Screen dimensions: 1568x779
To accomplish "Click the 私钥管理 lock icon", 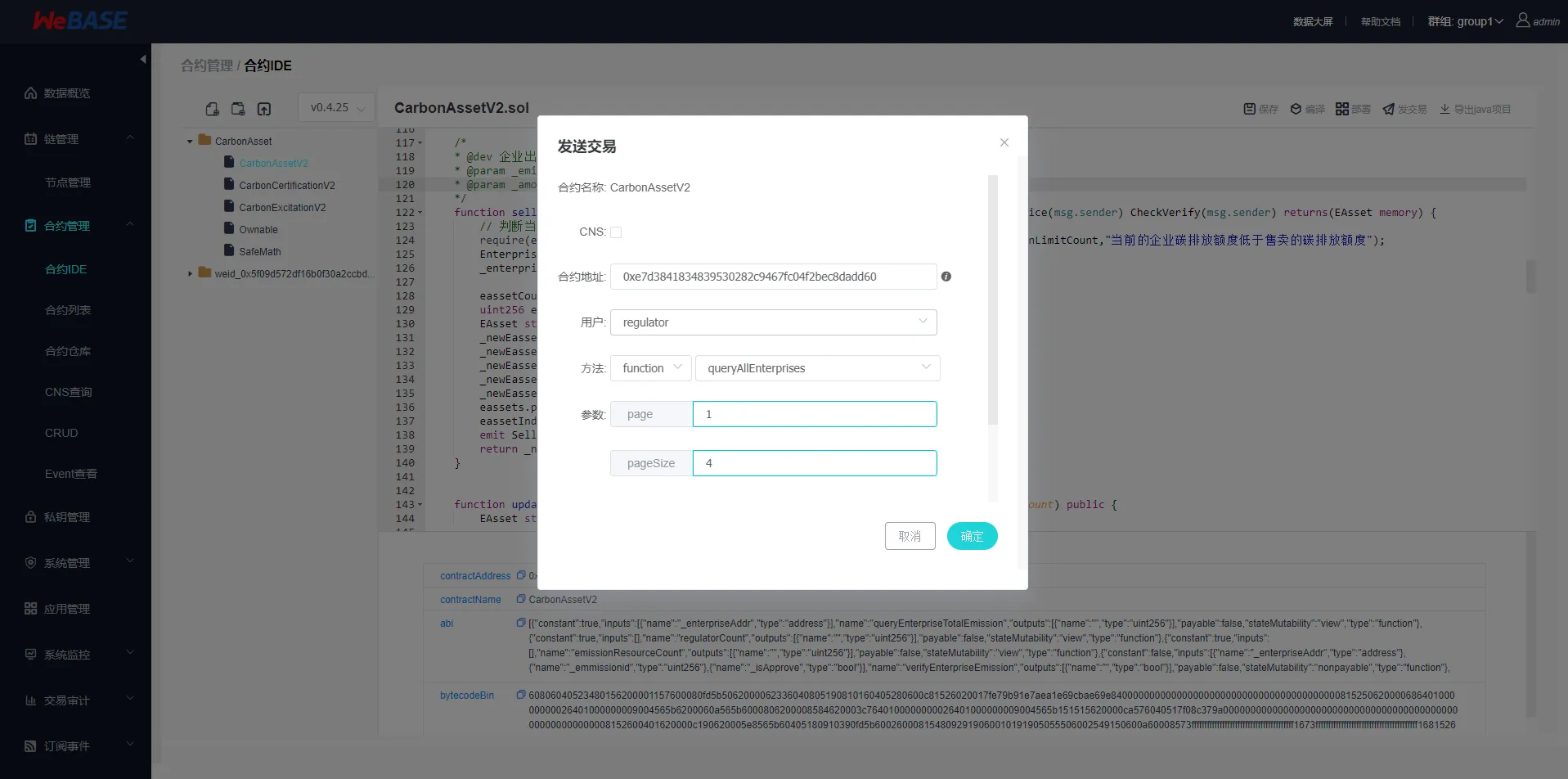I will (x=30, y=517).
